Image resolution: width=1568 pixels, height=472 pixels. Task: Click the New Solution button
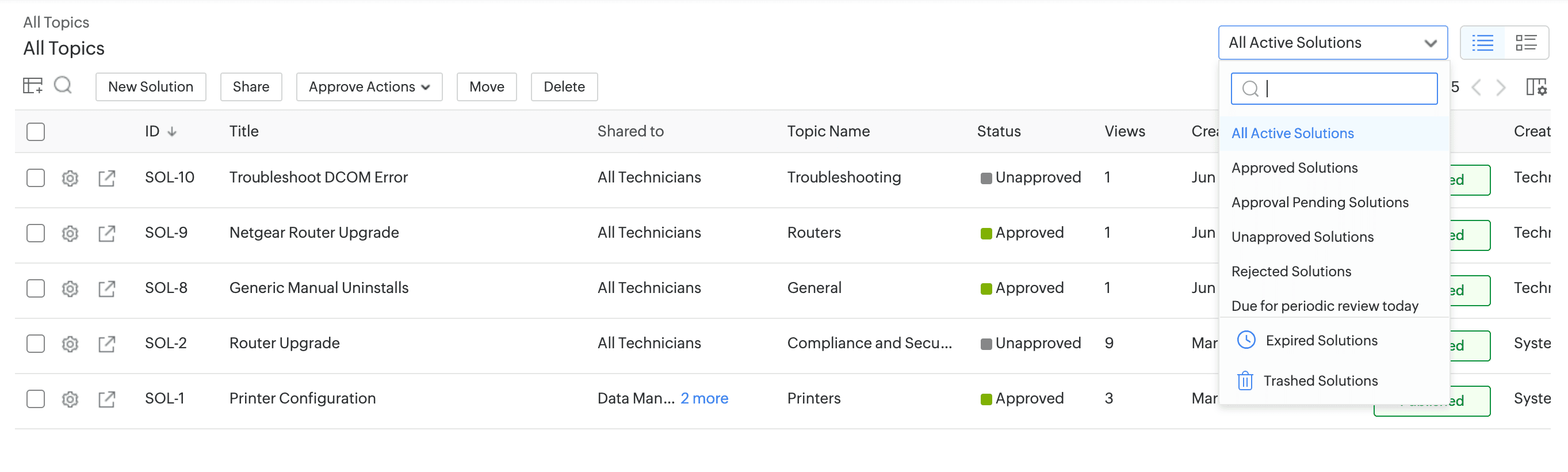click(x=150, y=87)
